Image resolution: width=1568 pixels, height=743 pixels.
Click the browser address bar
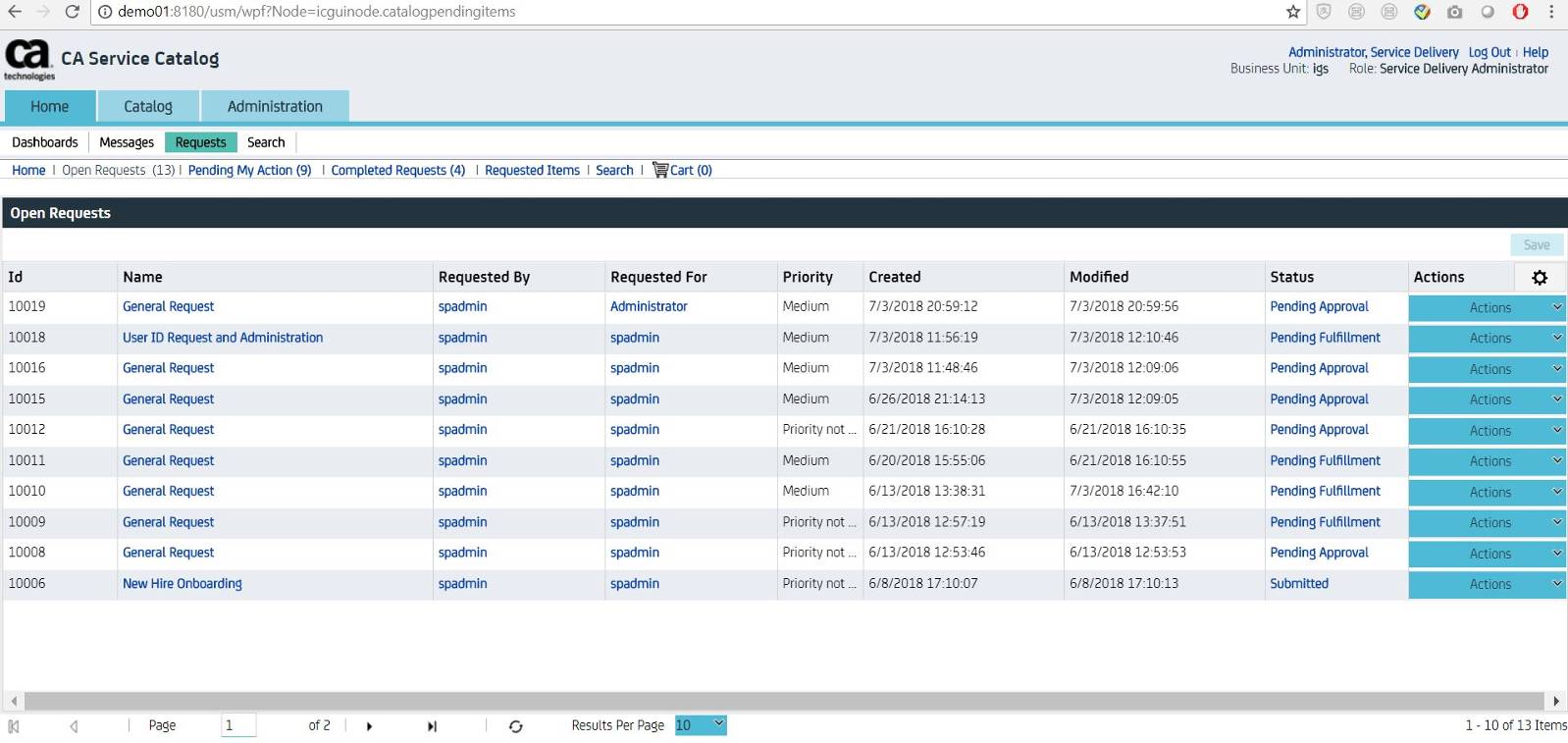pyautogui.click(x=687, y=12)
